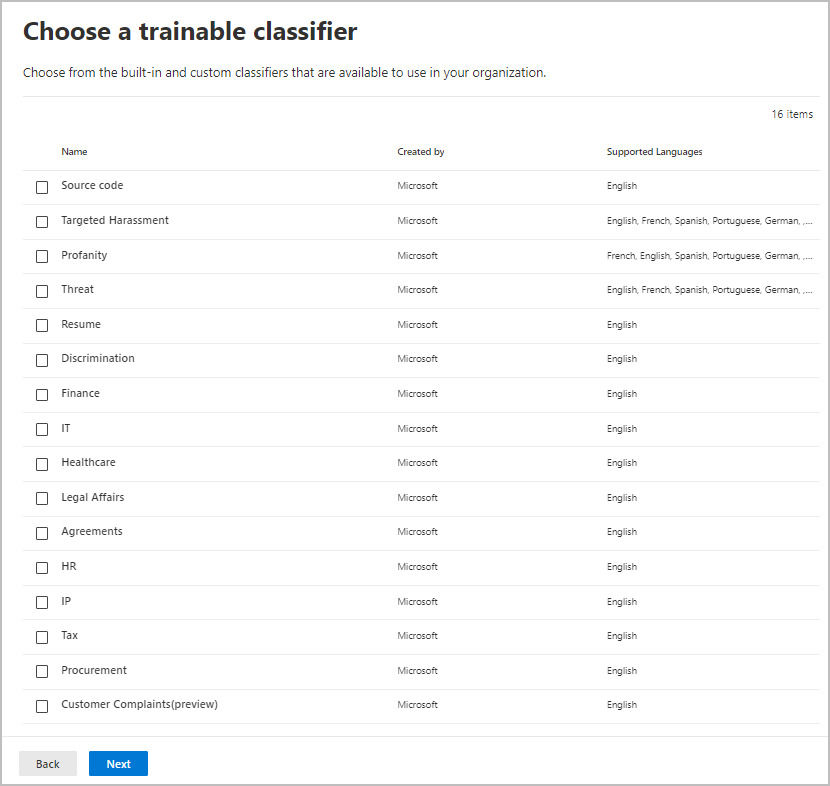Click the Next button to continue
The image size is (830, 786).
coord(118,763)
